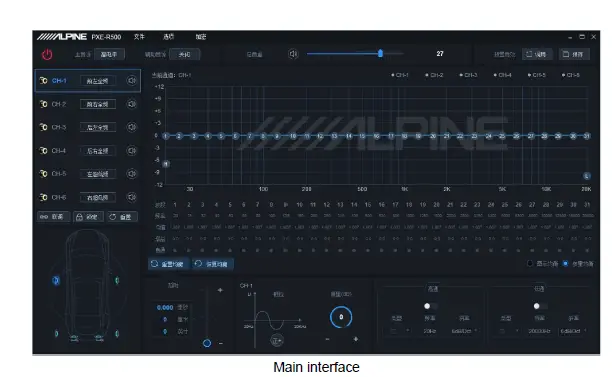Open the second menu in the title bar
612x377 pixels.
(169, 37)
